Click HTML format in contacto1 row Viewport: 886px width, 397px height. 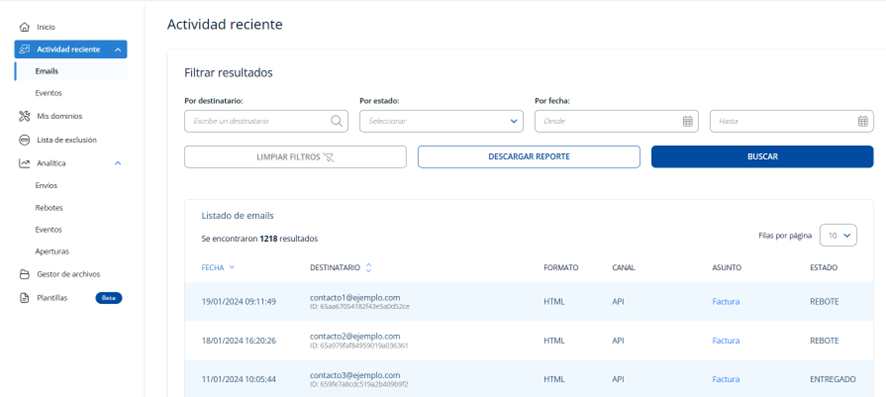554,302
